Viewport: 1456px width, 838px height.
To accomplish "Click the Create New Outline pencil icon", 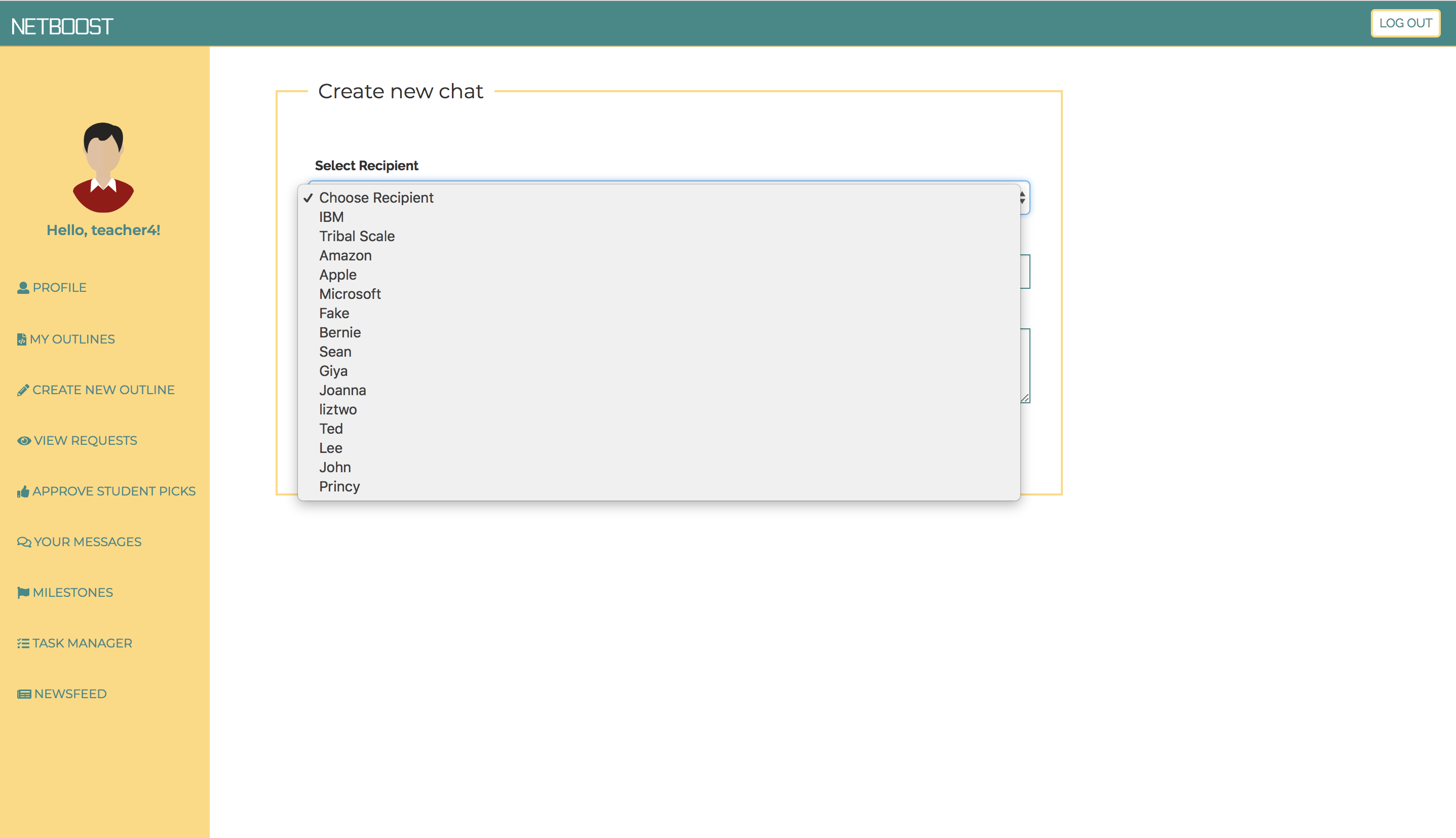I will [x=23, y=390].
